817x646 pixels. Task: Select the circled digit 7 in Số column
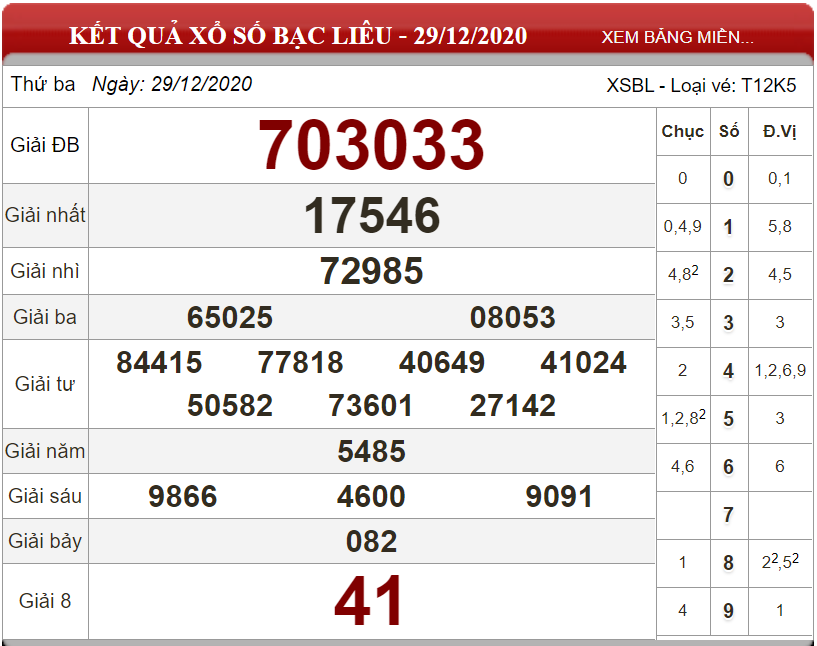pyautogui.click(x=728, y=515)
